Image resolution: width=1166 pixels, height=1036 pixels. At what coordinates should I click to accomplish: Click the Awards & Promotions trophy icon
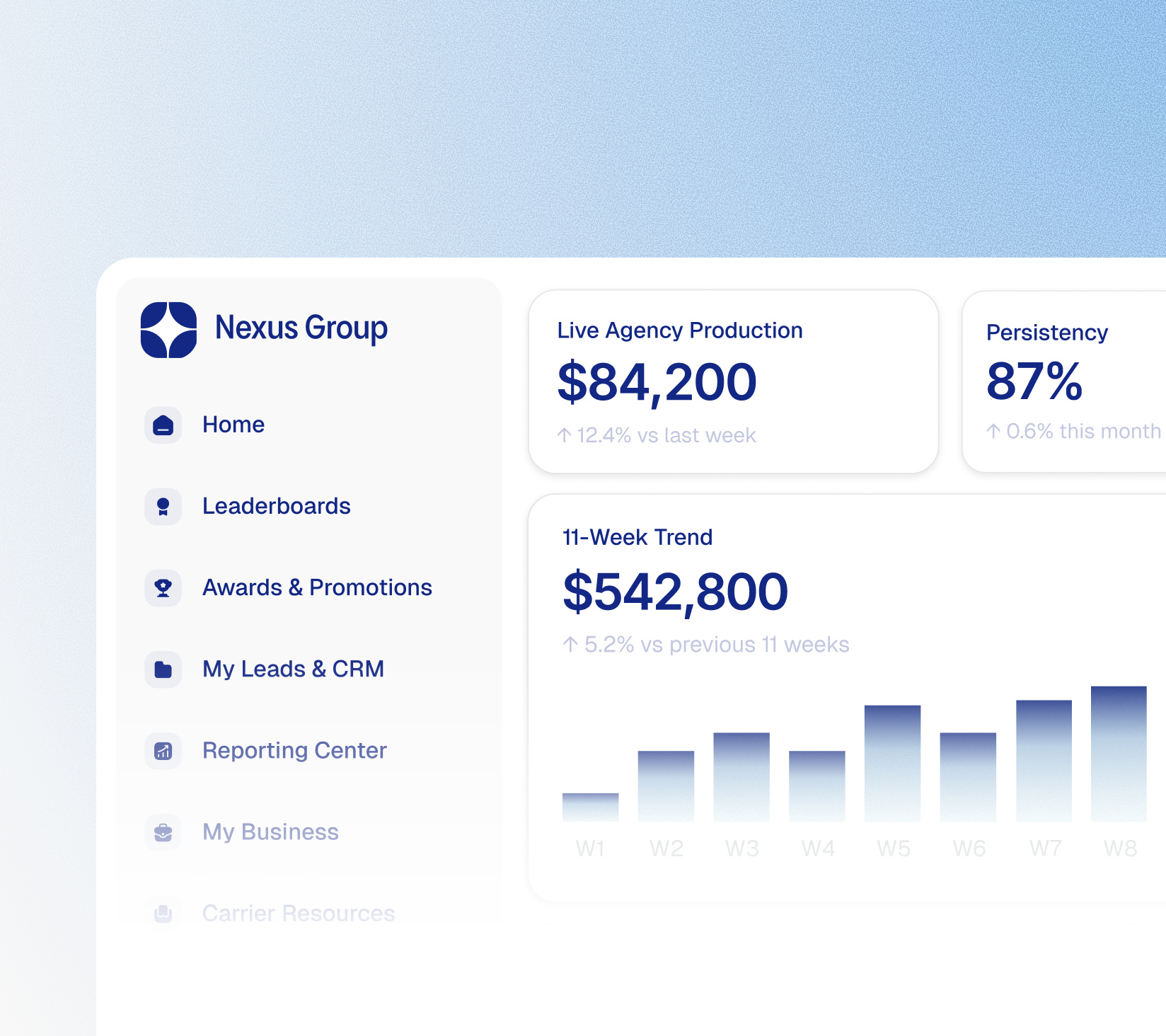[163, 588]
